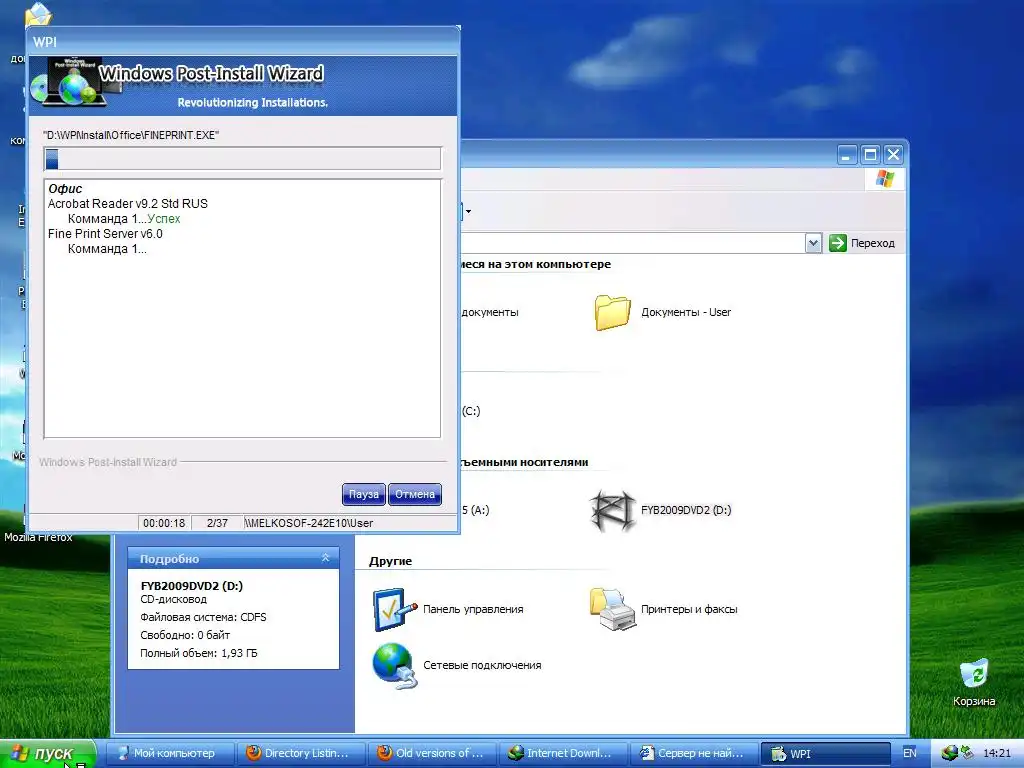Switch to Old versions of... taskbar button
1024x768 pixels.
[432, 754]
